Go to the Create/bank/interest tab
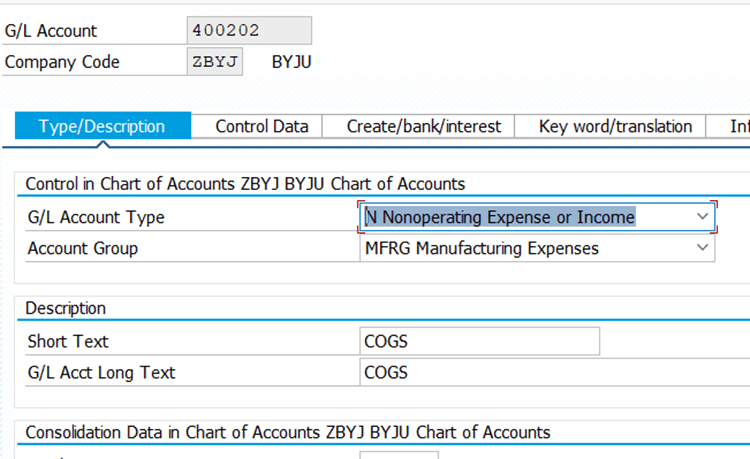750x459 pixels. [424, 126]
